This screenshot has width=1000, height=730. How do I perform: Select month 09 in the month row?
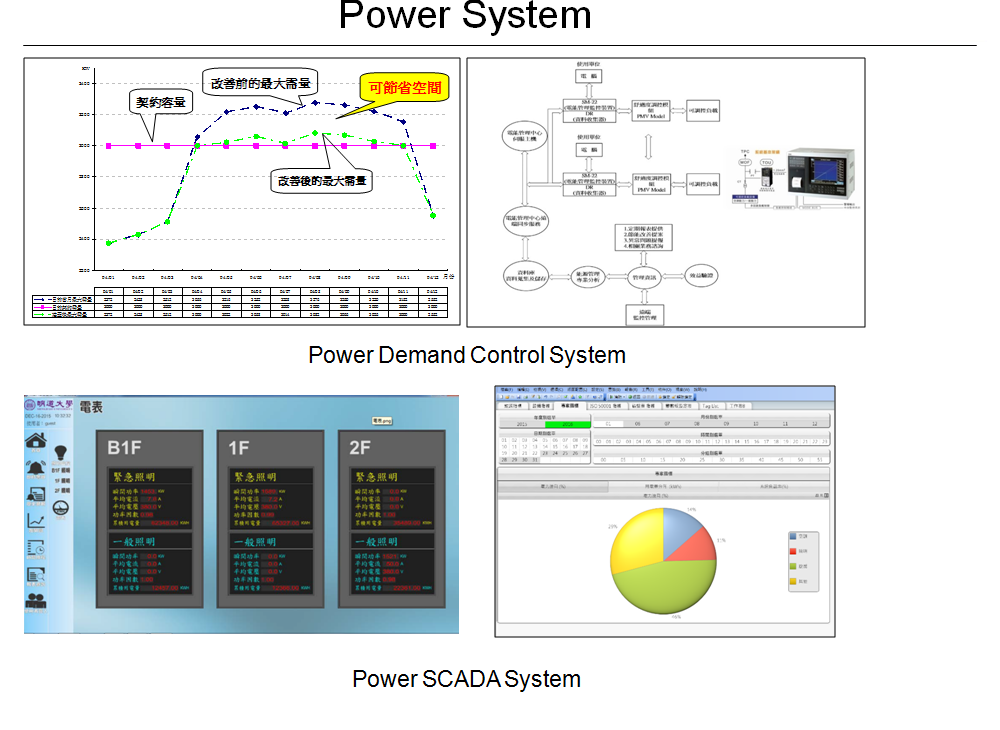[726, 424]
